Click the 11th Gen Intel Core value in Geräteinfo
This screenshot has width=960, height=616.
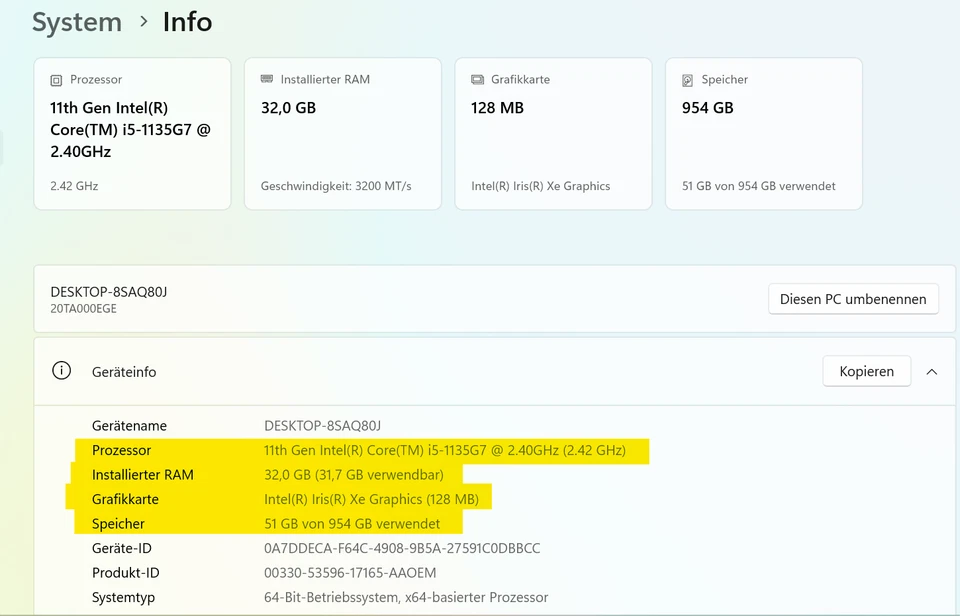pyautogui.click(x=444, y=451)
